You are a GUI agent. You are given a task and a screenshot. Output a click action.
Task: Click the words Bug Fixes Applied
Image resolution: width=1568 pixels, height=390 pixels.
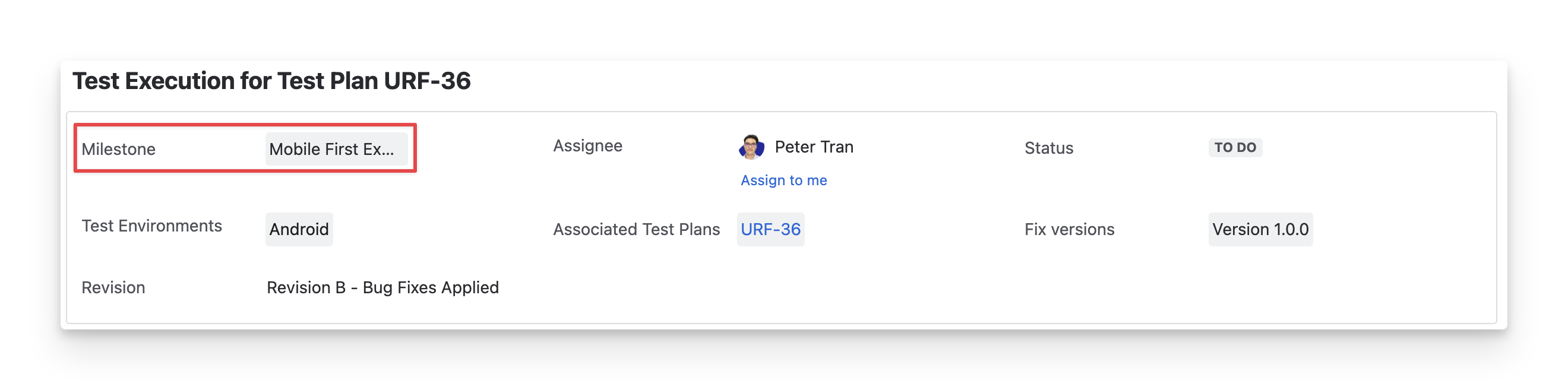431,288
